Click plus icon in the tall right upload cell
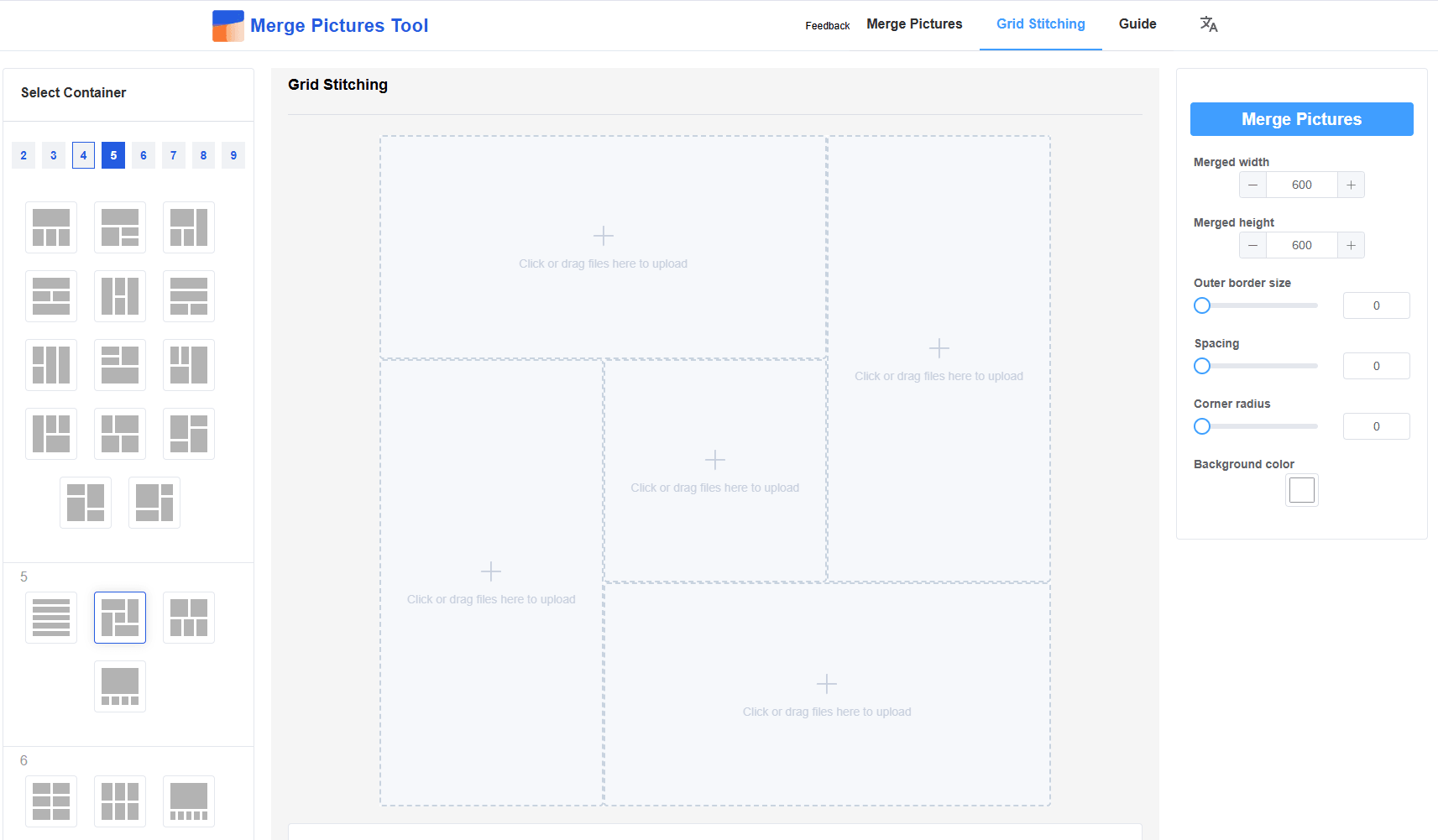 coord(939,348)
